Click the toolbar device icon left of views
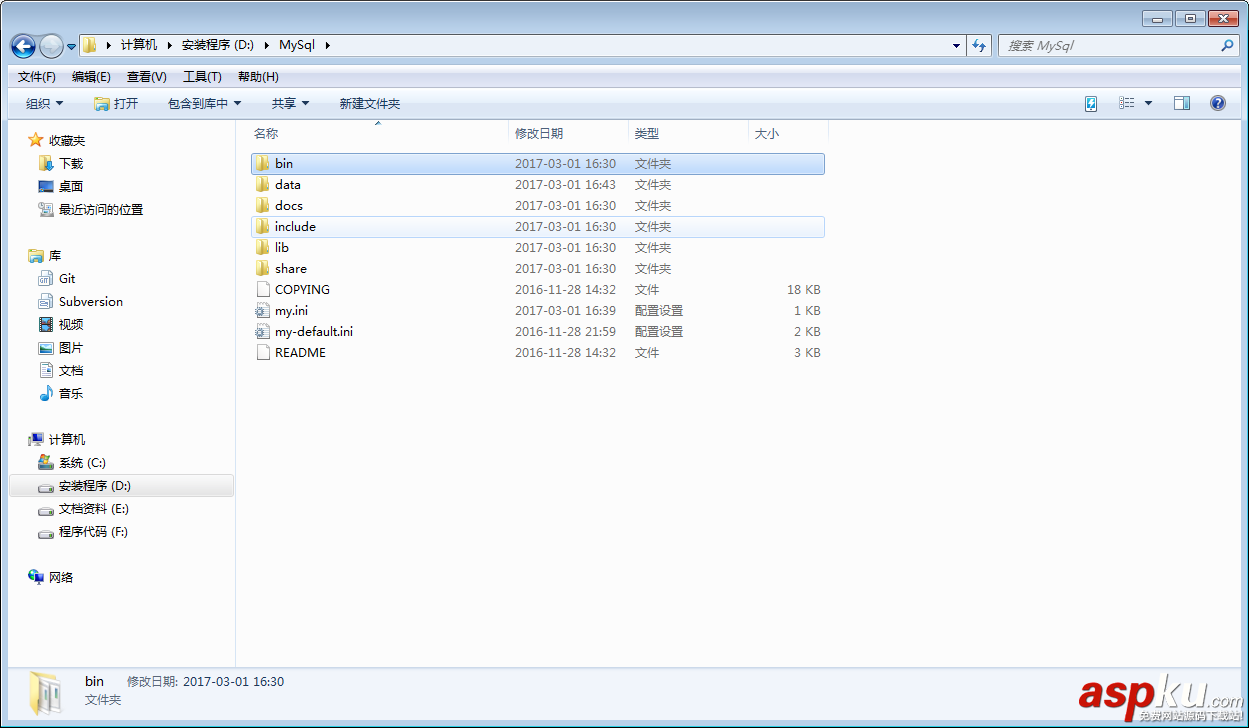This screenshot has width=1249, height=728. coord(1091,104)
